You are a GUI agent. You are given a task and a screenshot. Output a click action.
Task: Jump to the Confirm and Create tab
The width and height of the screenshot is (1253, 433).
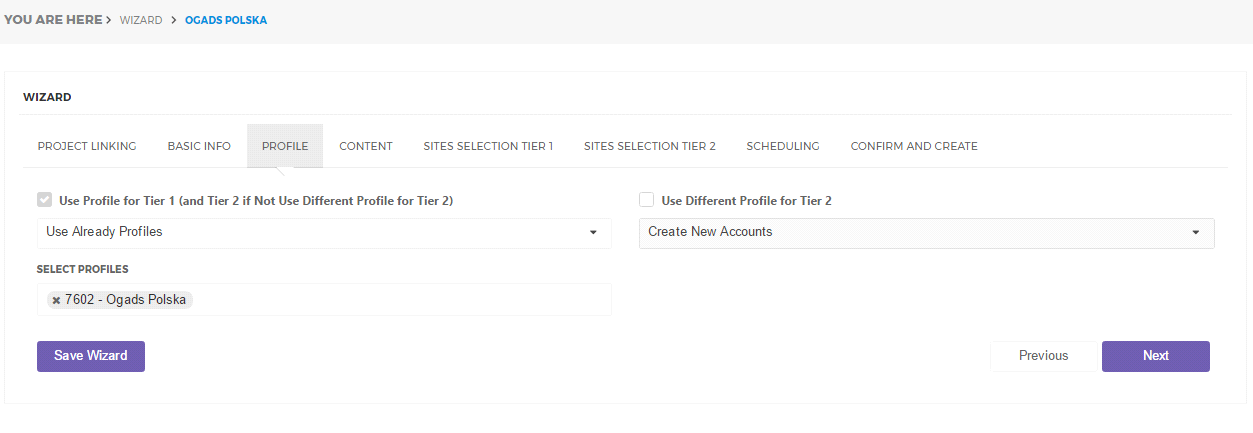pyautogui.click(x=914, y=146)
